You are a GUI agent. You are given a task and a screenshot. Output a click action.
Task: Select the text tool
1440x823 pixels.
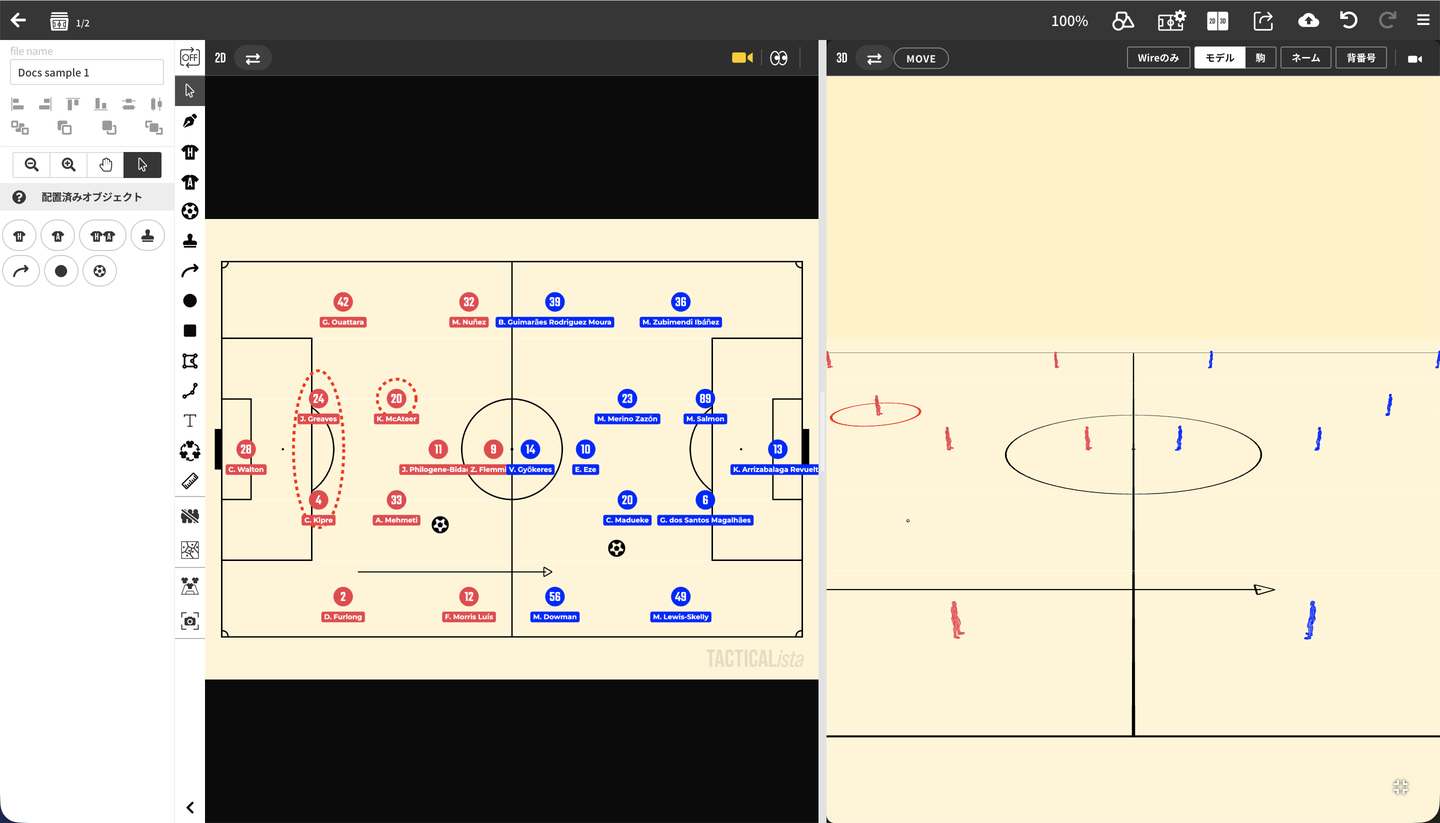[190, 421]
